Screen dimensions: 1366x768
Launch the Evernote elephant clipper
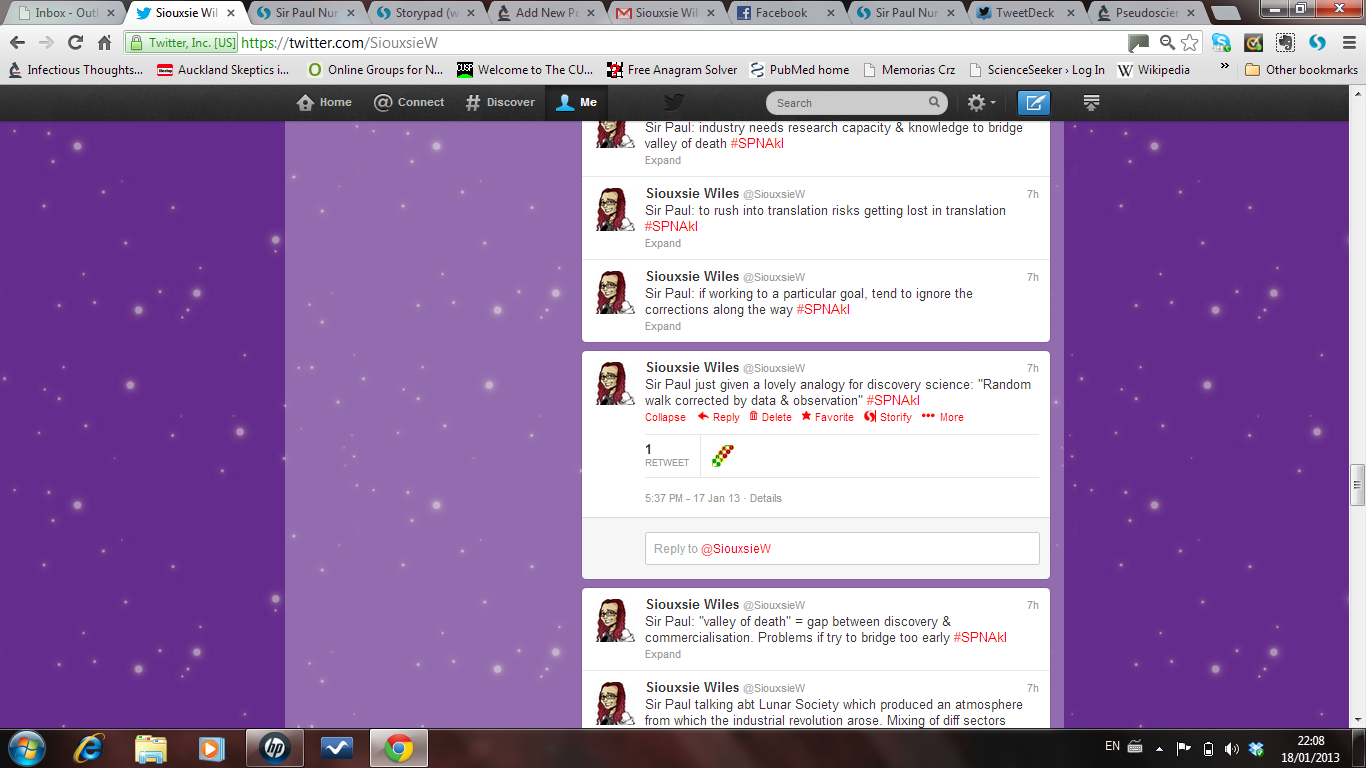click(x=1285, y=43)
